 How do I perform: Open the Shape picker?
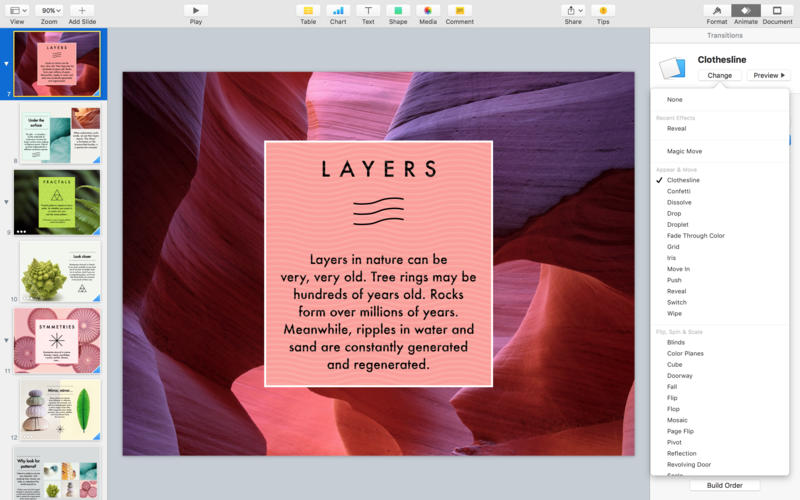pyautogui.click(x=398, y=10)
